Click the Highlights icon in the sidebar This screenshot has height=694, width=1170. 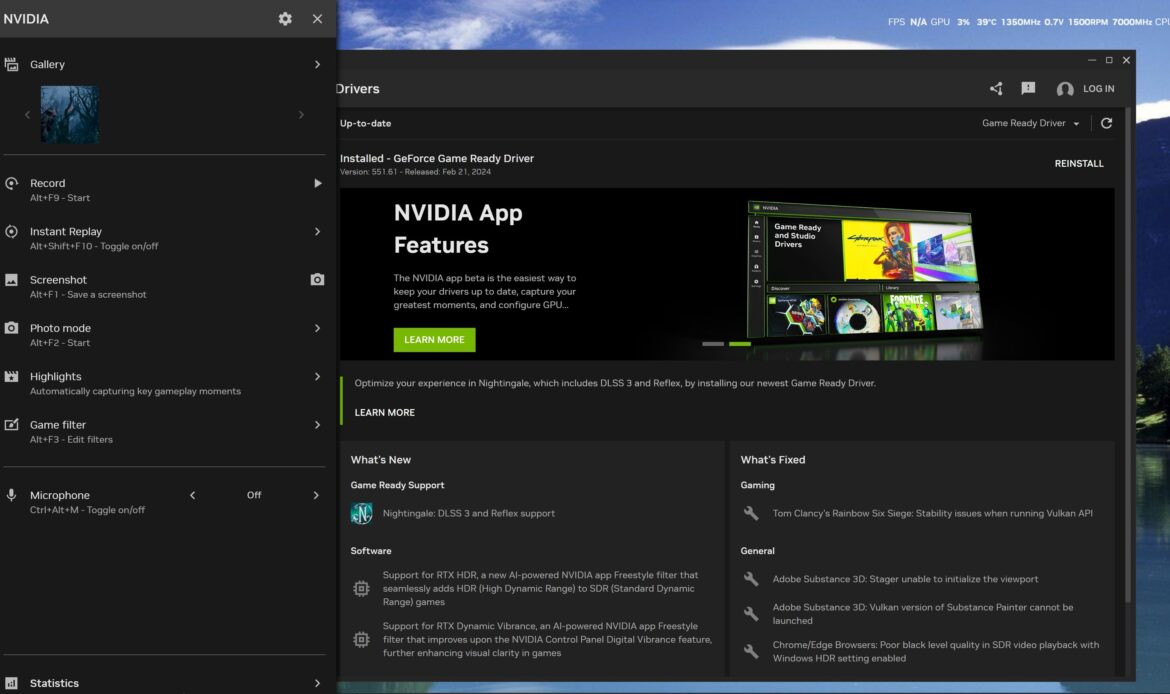point(12,377)
